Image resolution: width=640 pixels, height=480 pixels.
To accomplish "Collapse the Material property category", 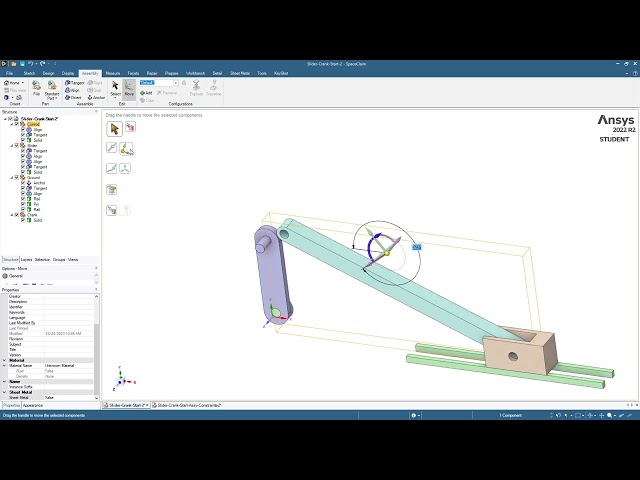I will point(4,360).
